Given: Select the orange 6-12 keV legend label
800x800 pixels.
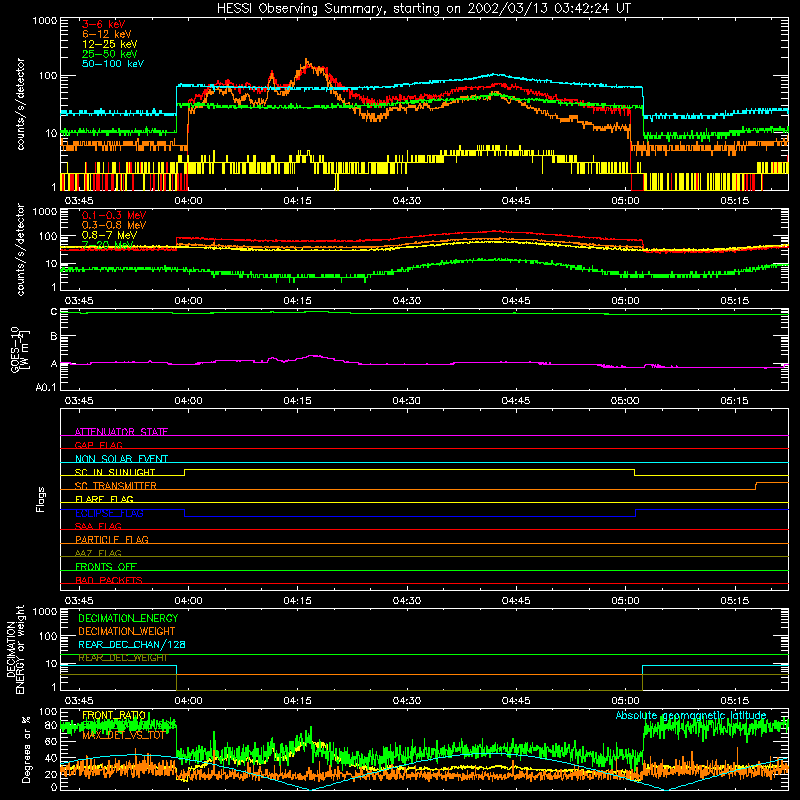Looking at the screenshot, I should point(107,34).
